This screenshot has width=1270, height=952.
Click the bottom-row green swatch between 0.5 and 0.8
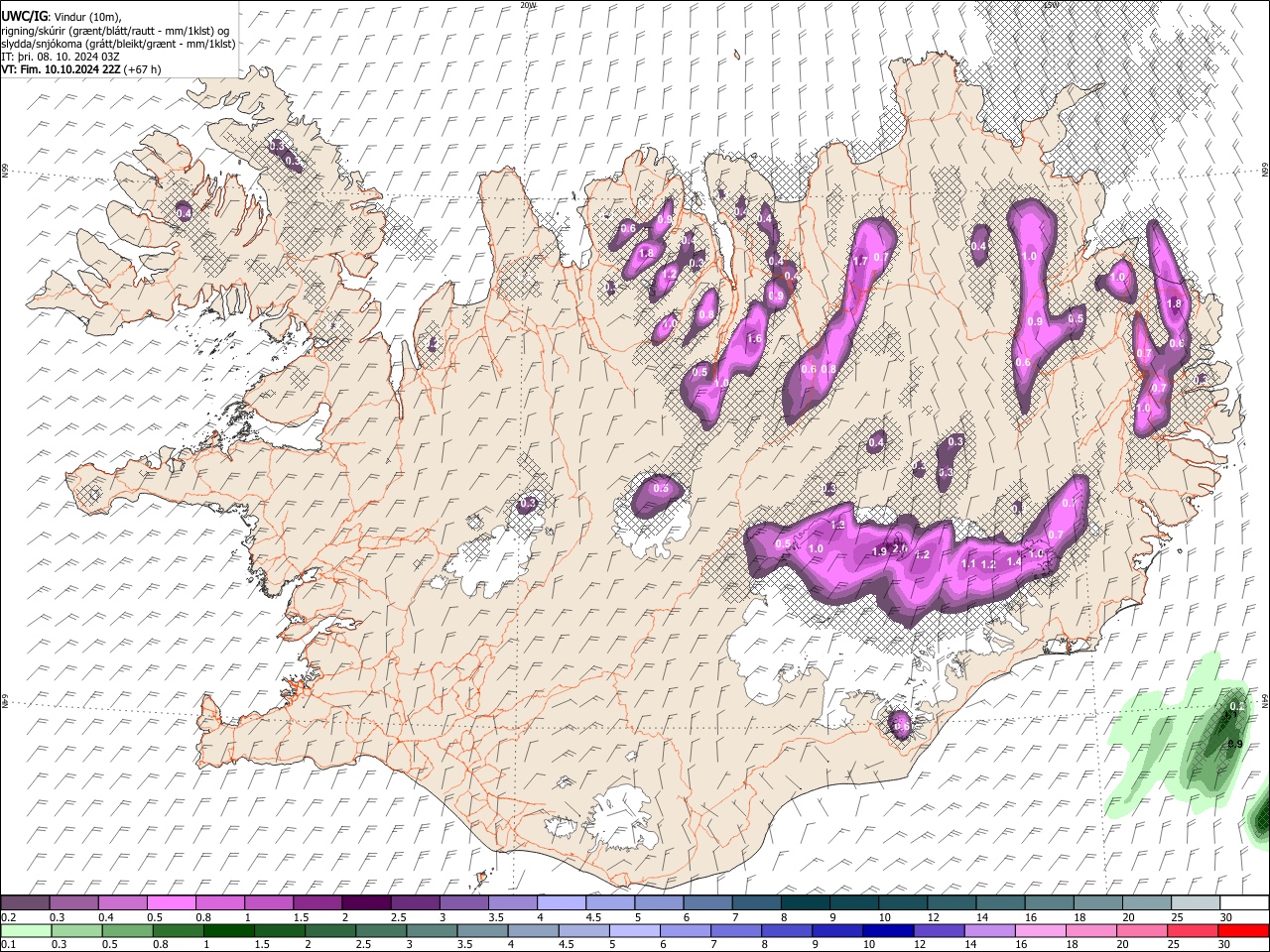pyautogui.click(x=127, y=930)
